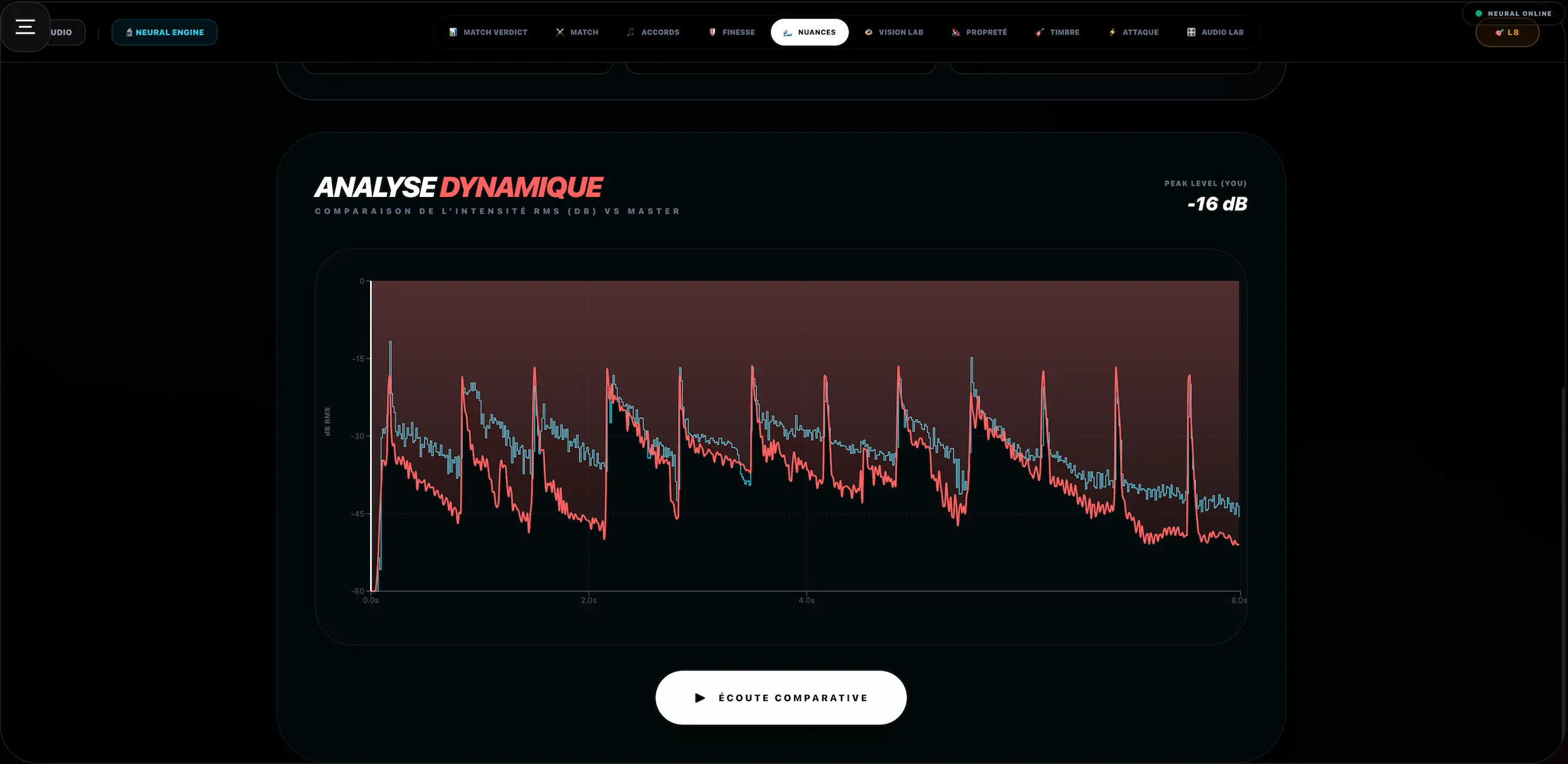Viewport: 1568px width, 764px height.
Task: Click the L8 level badge
Action: tap(1508, 33)
